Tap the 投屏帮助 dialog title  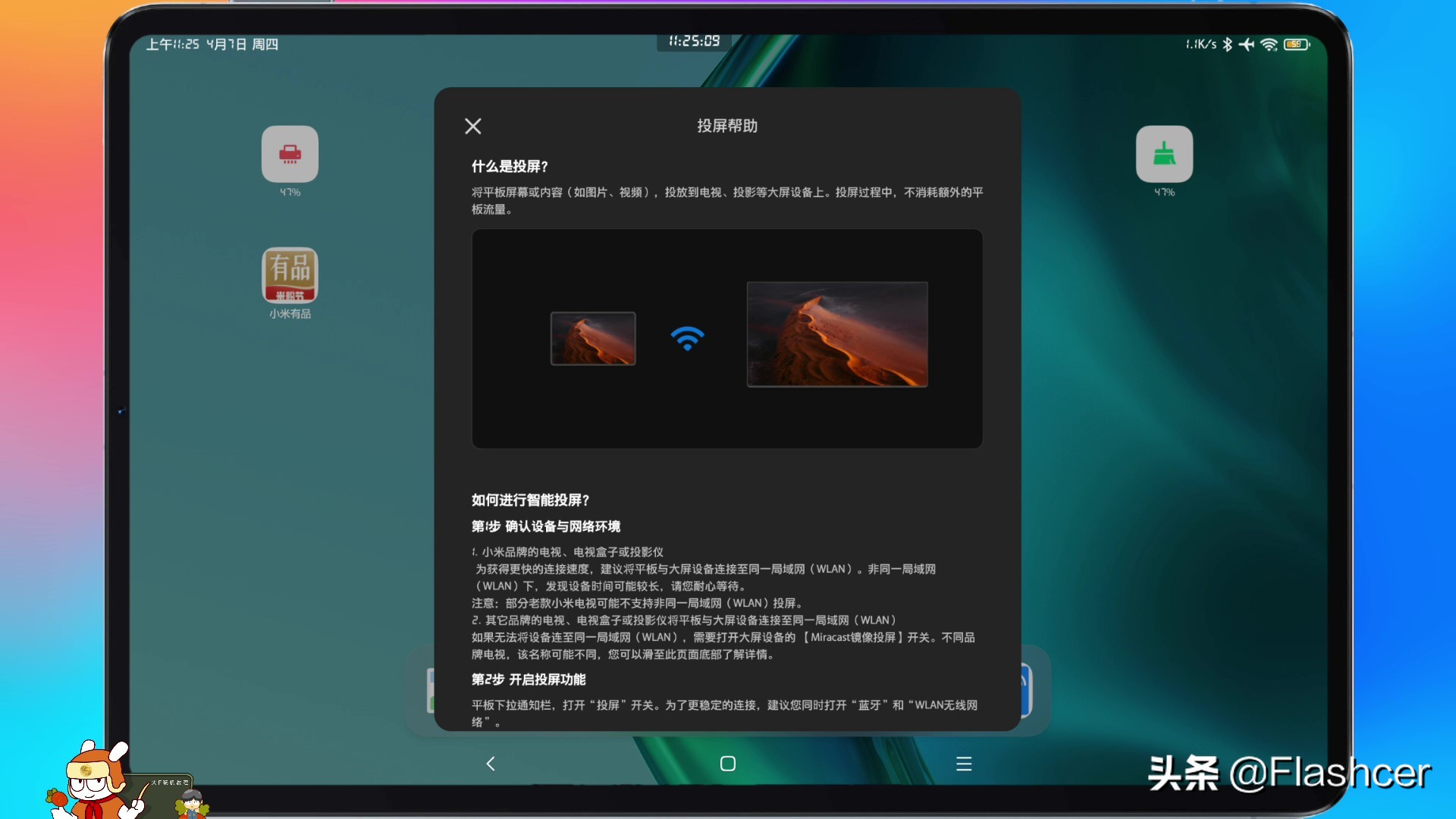tap(727, 126)
